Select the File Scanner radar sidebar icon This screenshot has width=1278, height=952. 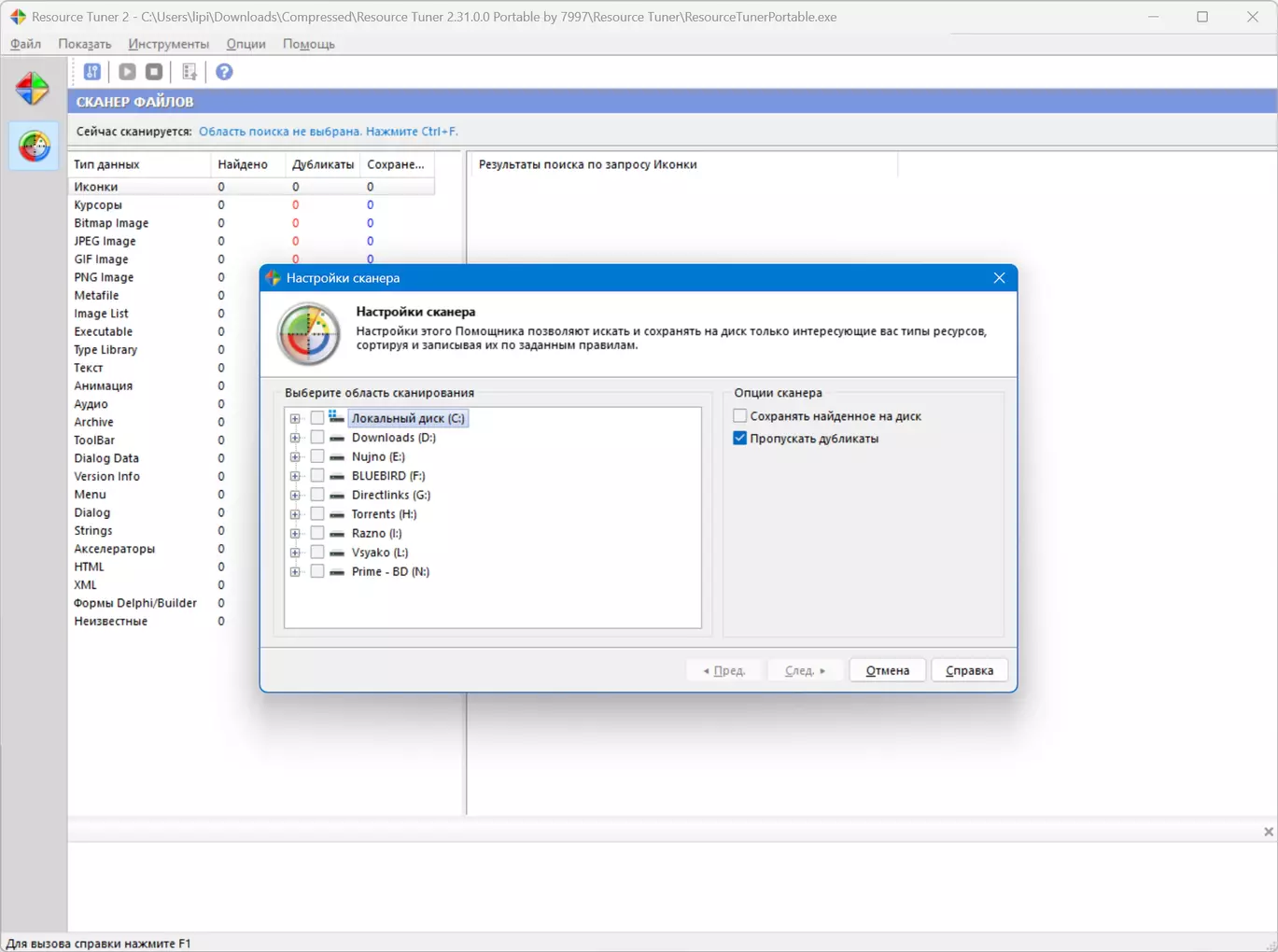pos(35,146)
